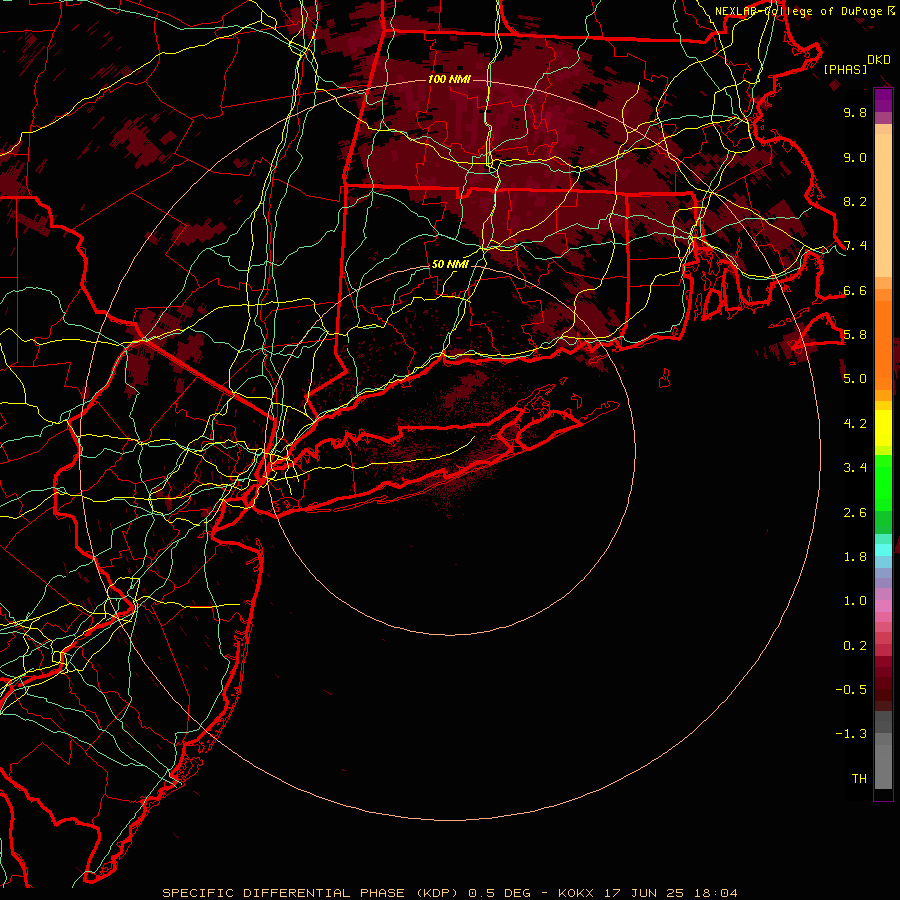The height and width of the screenshot is (900, 900).
Task: Click the 5.8 value on the legend
Action: [855, 335]
